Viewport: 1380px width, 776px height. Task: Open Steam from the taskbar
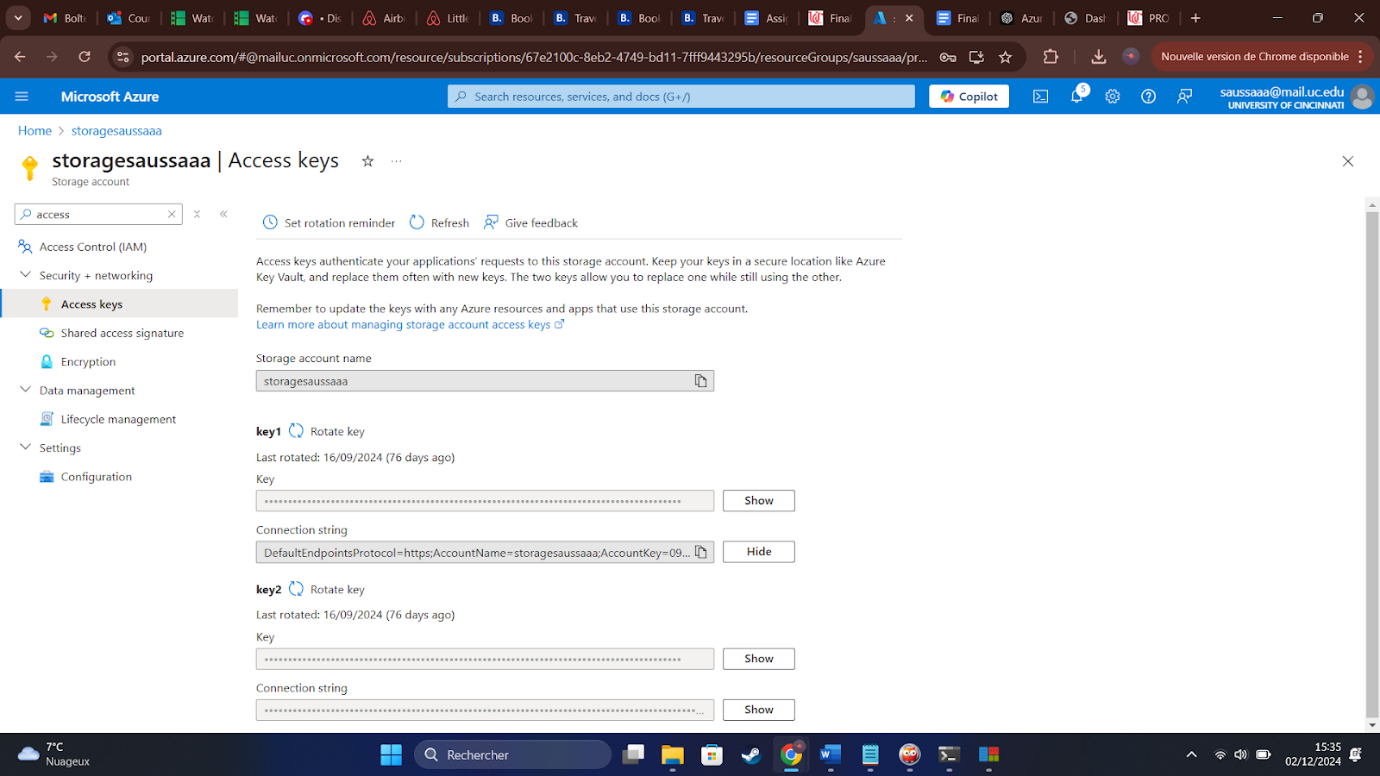(x=751, y=754)
